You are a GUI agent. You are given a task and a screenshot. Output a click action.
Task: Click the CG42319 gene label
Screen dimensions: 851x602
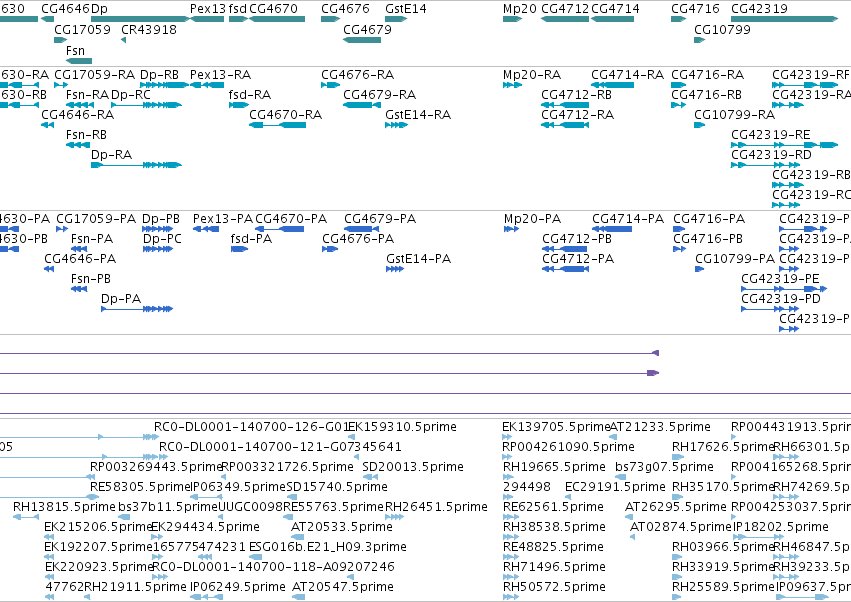pyautogui.click(x=759, y=9)
